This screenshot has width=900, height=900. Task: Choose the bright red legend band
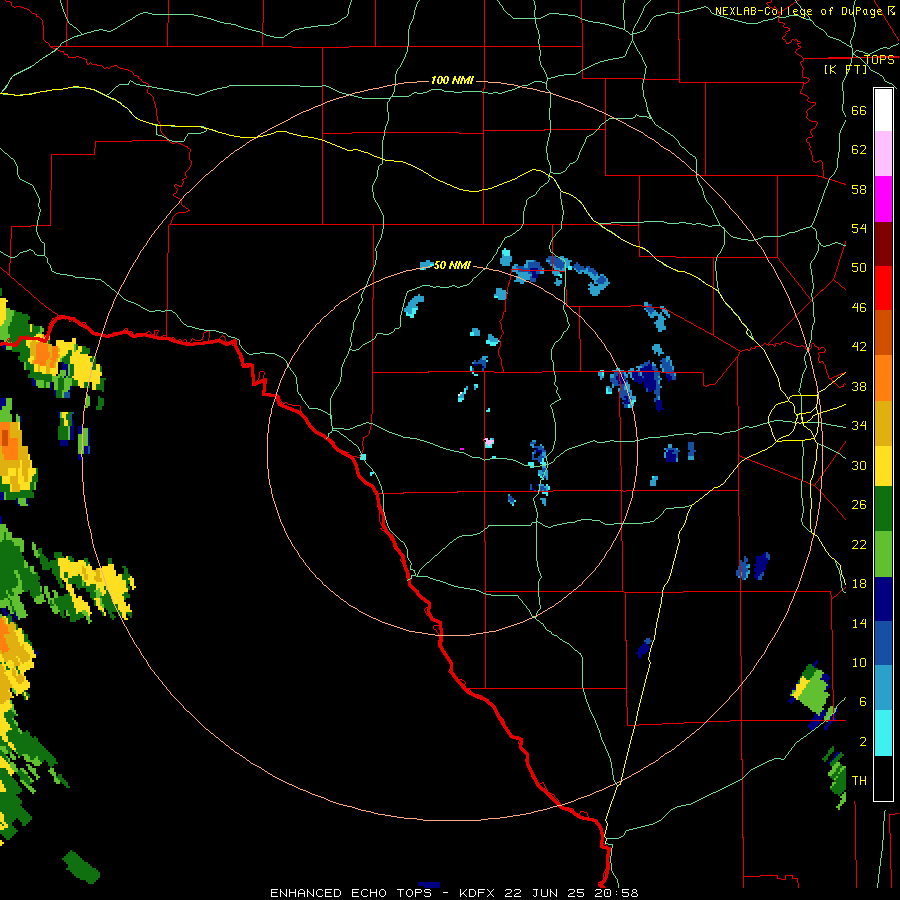tap(883, 288)
